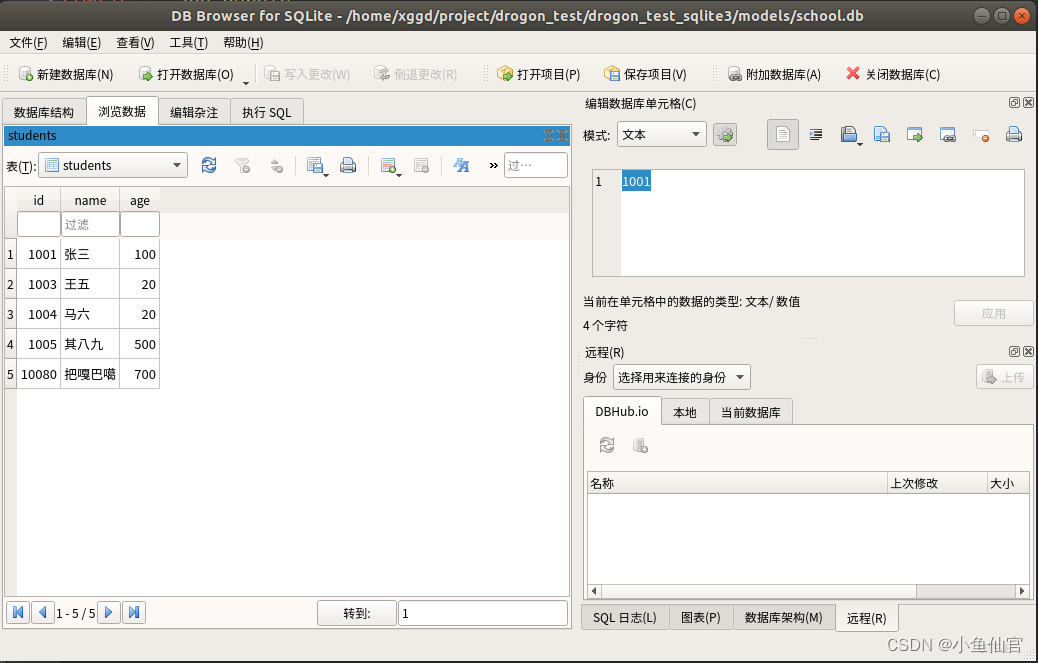This screenshot has width=1038, height=663.
Task: Click the id column header
Action: (38, 200)
